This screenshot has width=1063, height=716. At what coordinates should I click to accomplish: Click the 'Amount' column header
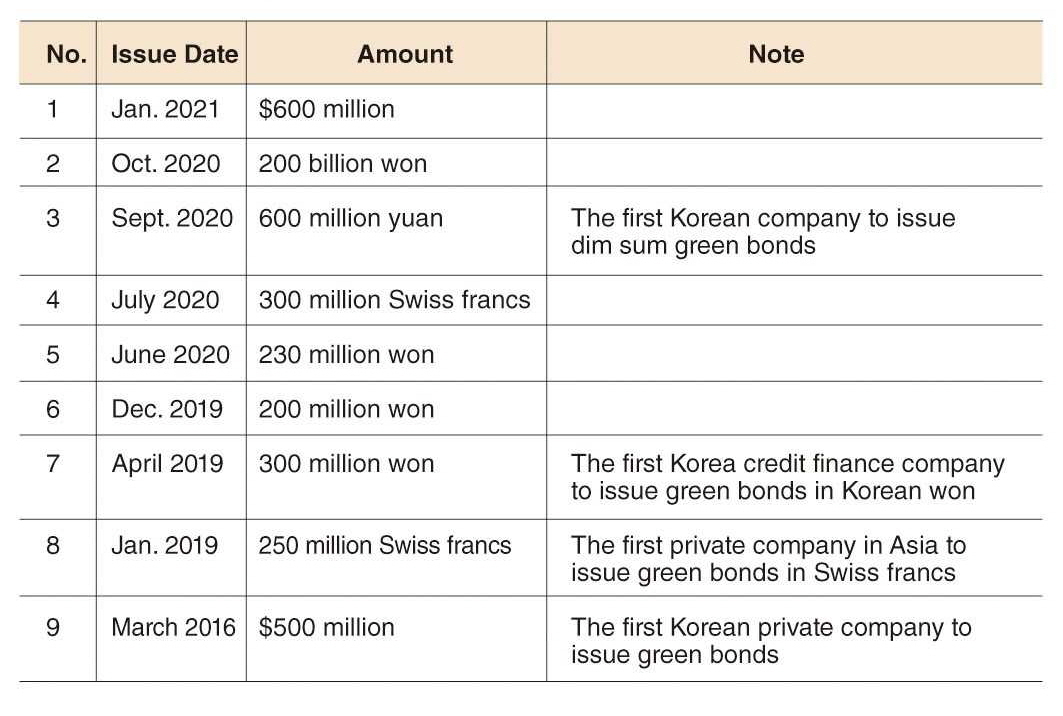[x=405, y=54]
